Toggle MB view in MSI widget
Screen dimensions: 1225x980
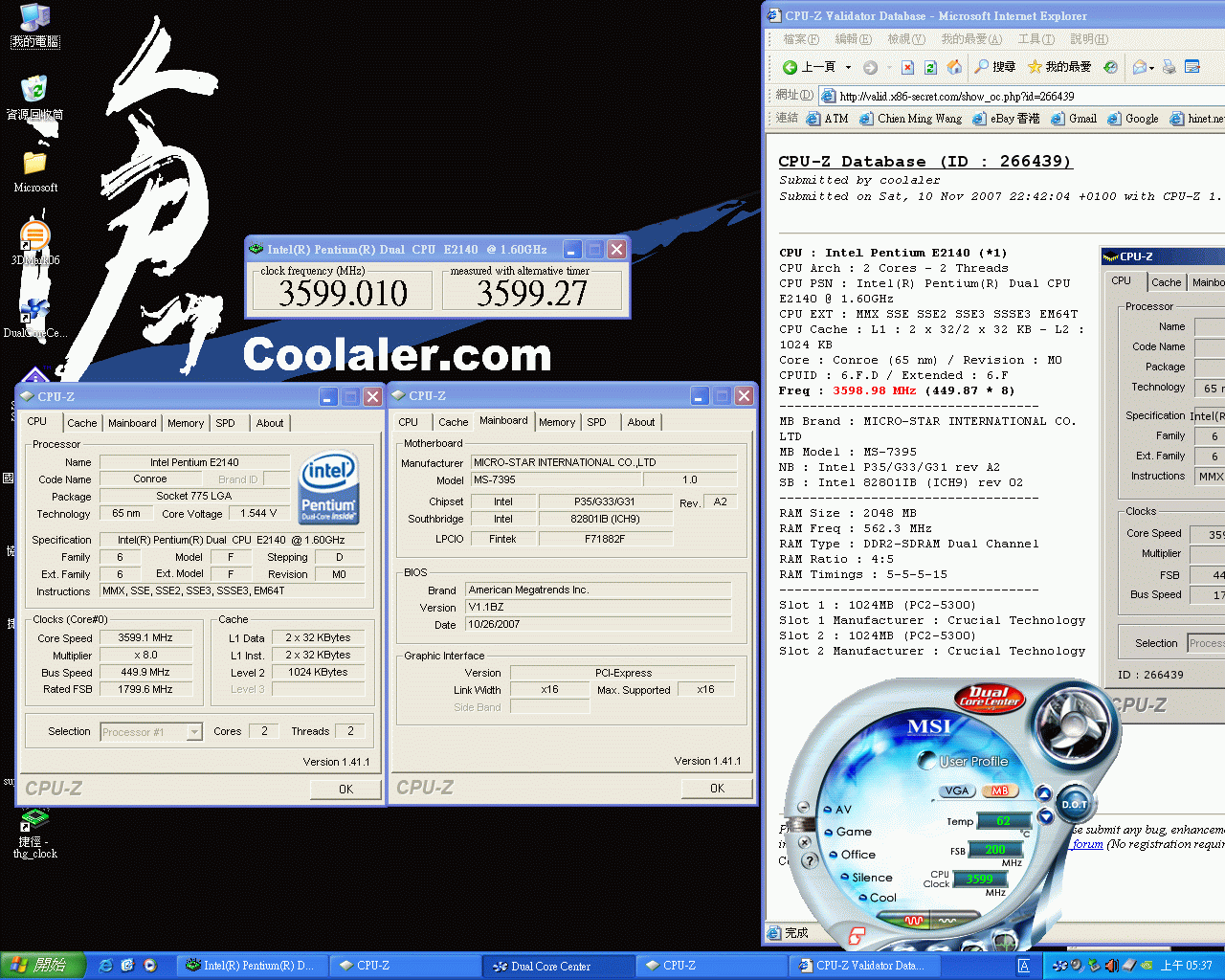999,791
